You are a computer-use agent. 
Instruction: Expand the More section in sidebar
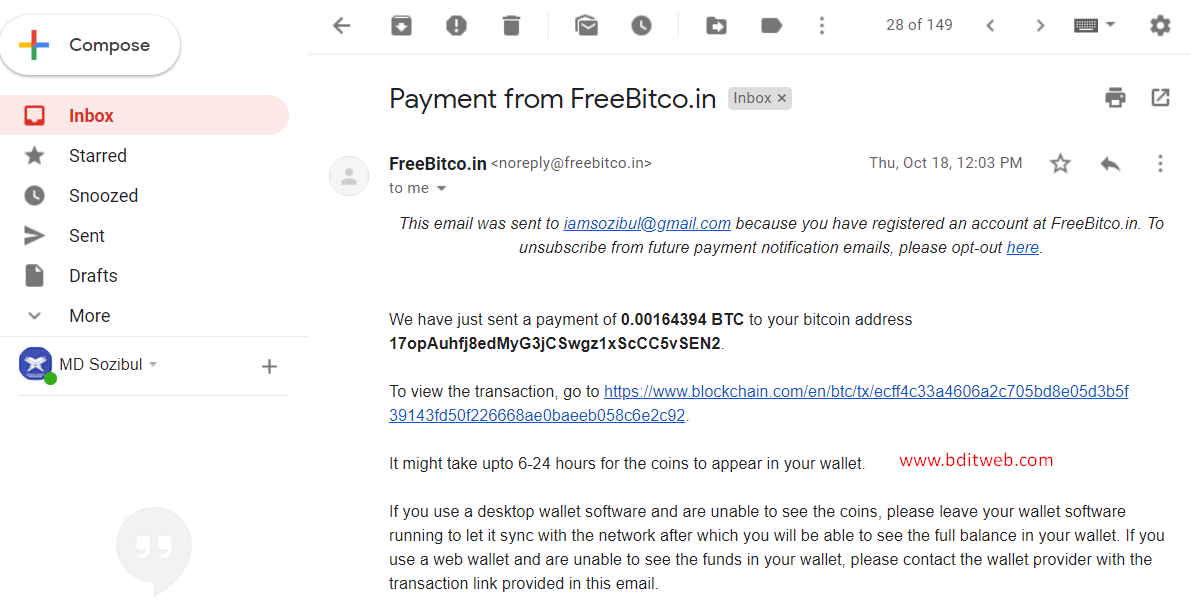(x=89, y=315)
